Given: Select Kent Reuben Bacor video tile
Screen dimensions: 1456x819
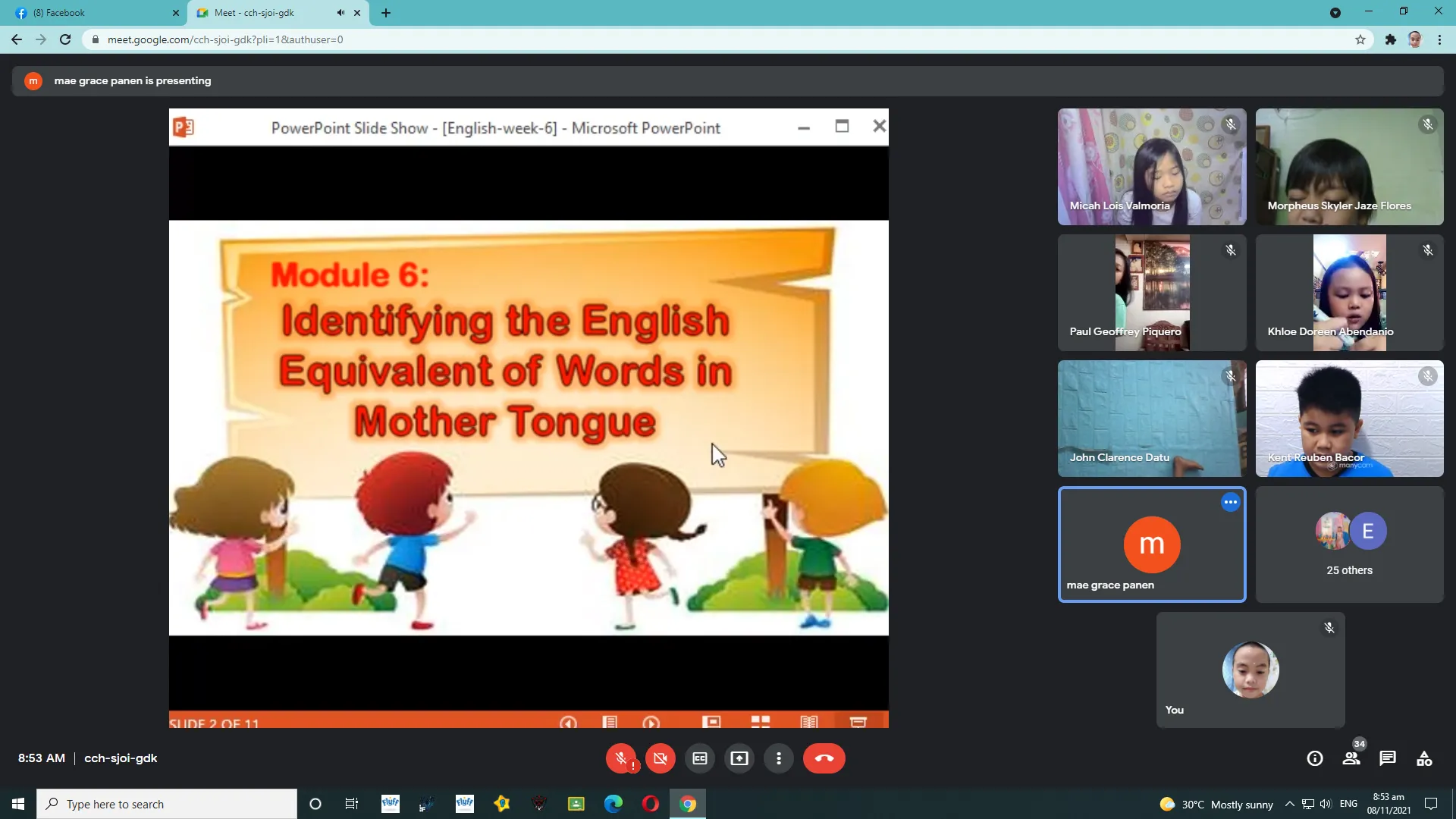Looking at the screenshot, I should point(1349,419).
